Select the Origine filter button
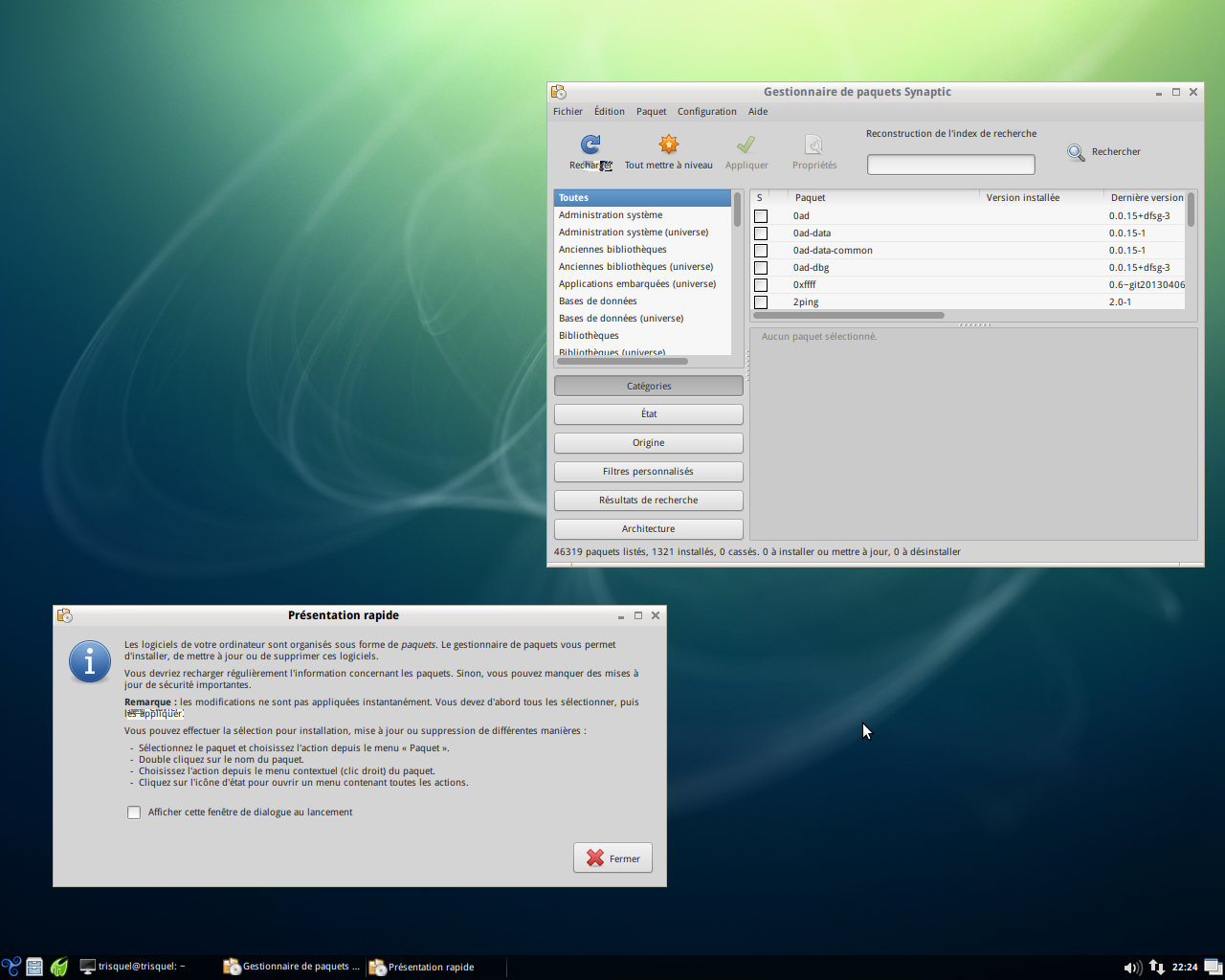The image size is (1225, 980). [x=649, y=443]
